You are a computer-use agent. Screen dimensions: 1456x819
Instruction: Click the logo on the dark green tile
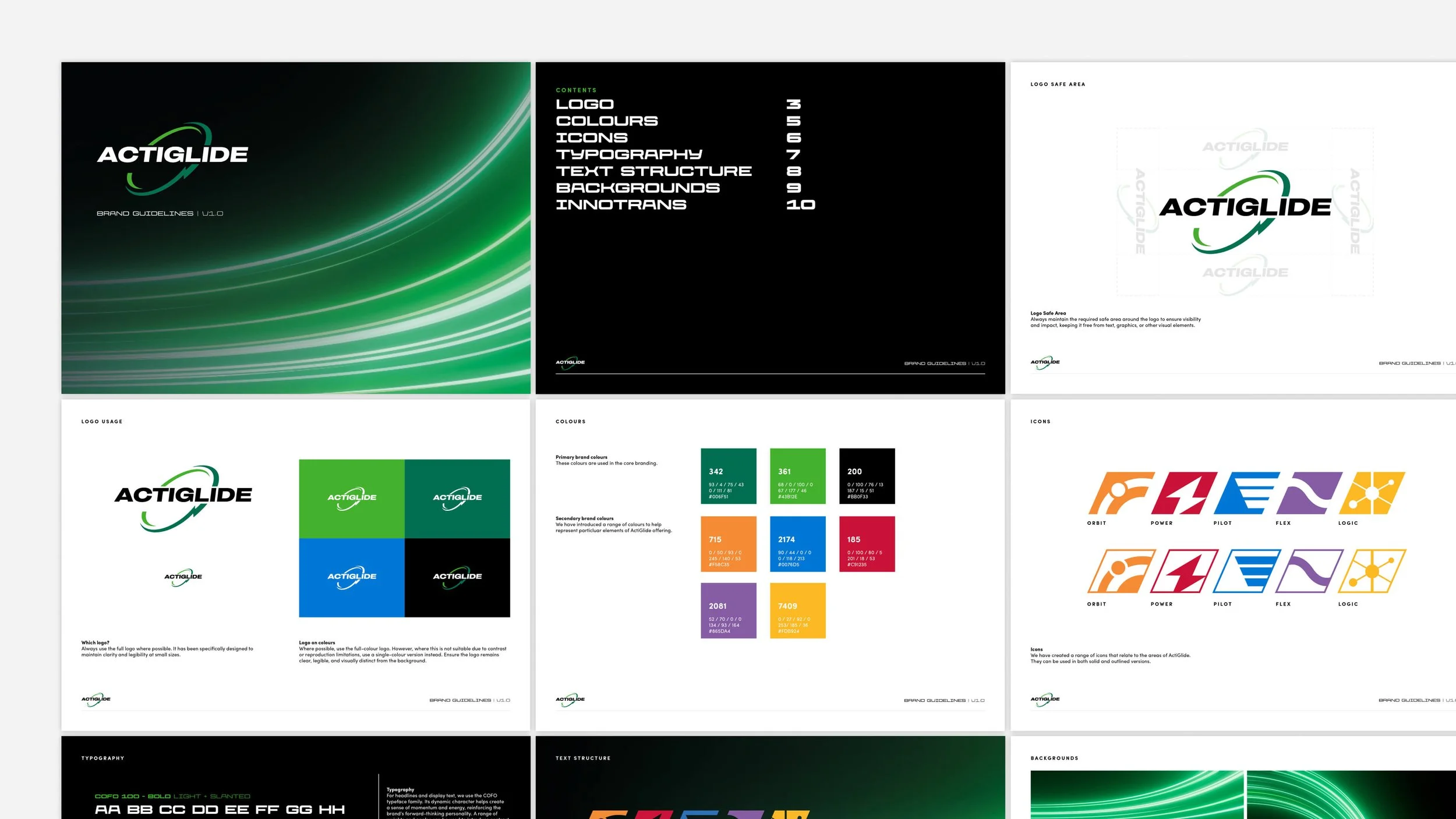457,499
